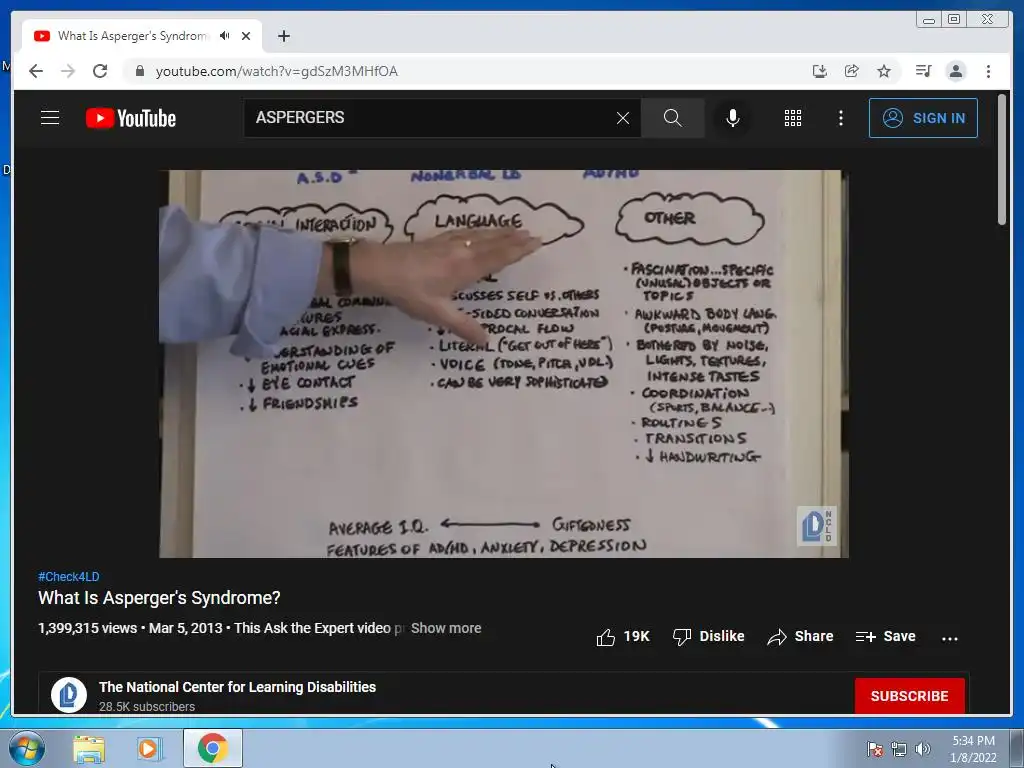Focus the YouTube search input field

click(x=431, y=118)
